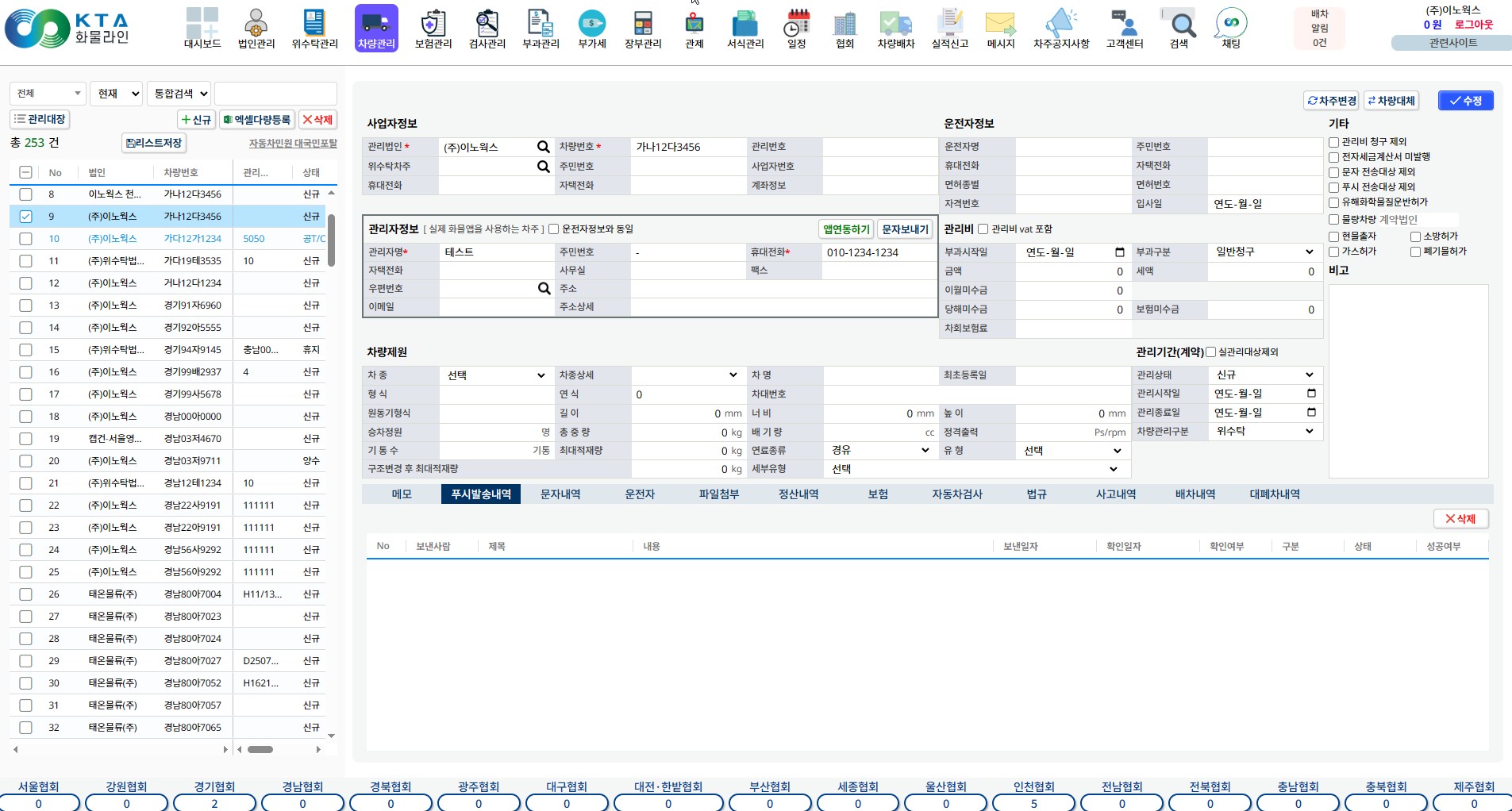Expand the 연료종류 경유 dropdown
Viewport: 1512px width, 811px height.
[879, 451]
